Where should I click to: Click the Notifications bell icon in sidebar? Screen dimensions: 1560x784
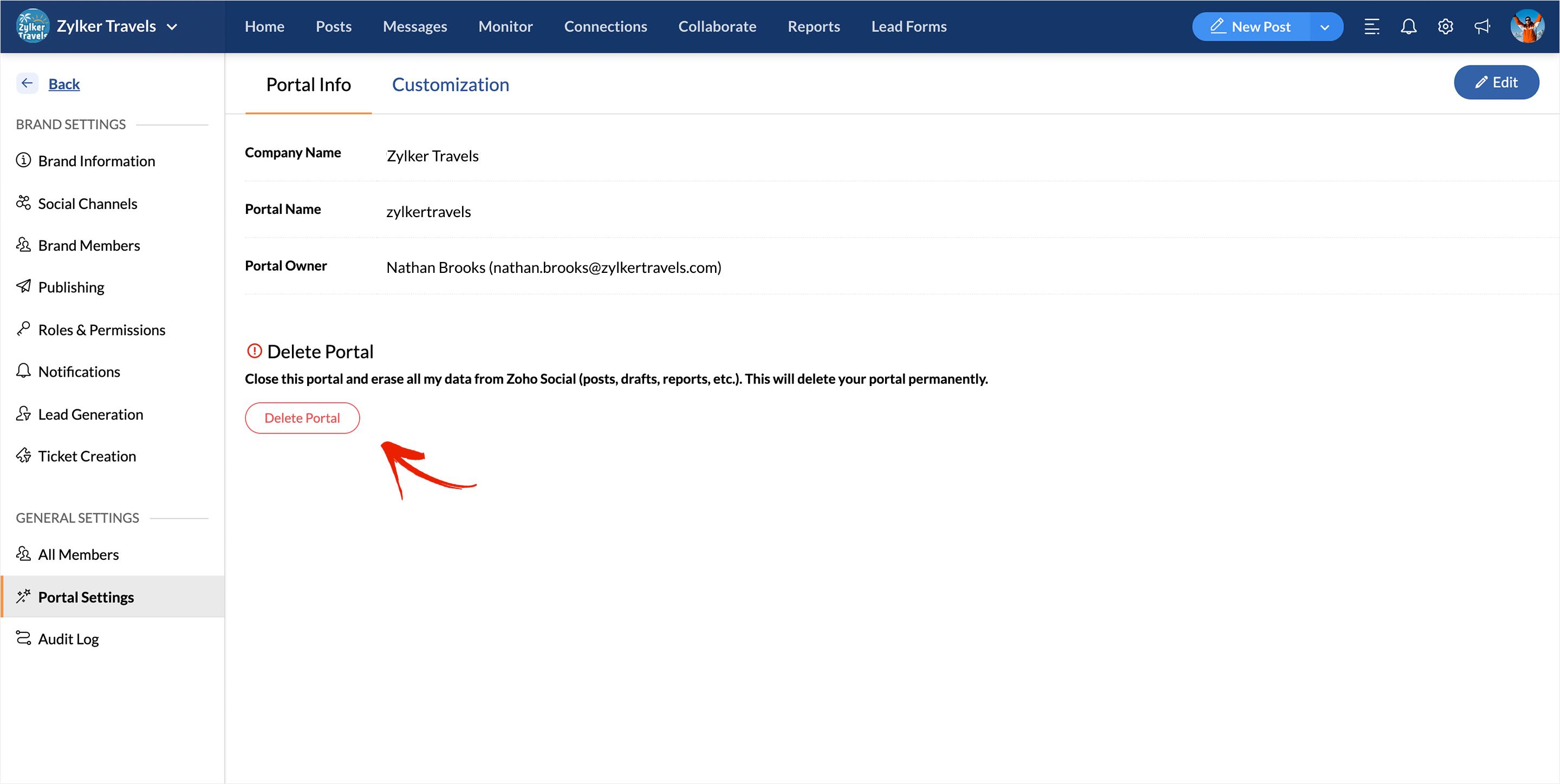(x=23, y=370)
